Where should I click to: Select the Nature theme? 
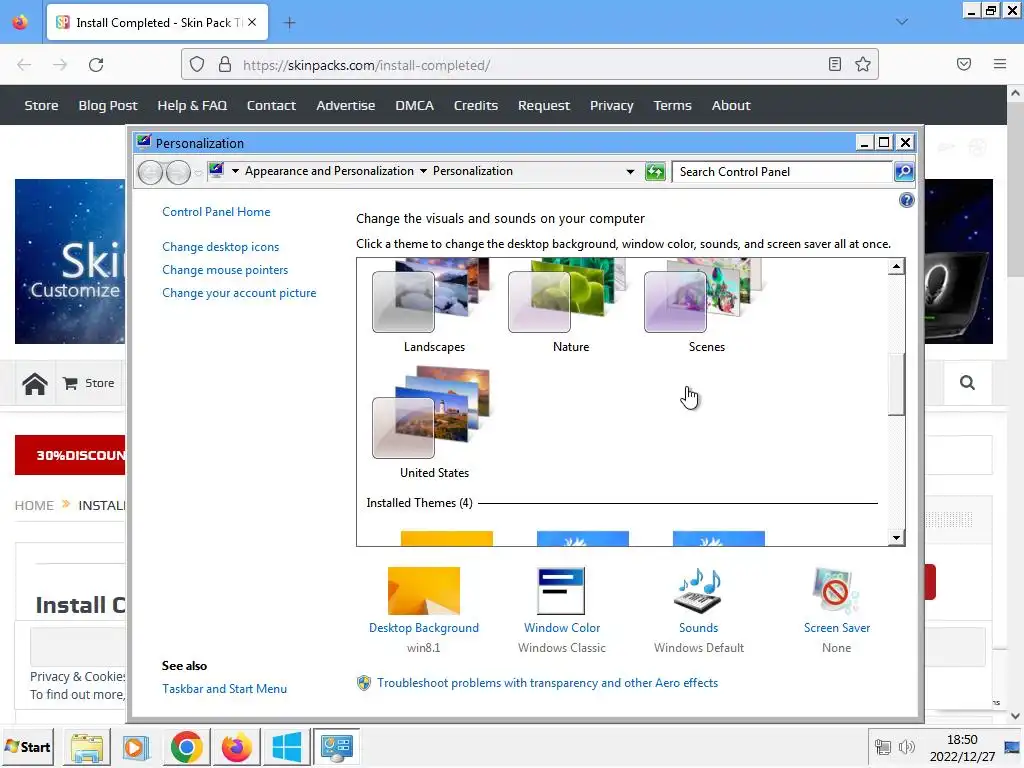tap(570, 306)
